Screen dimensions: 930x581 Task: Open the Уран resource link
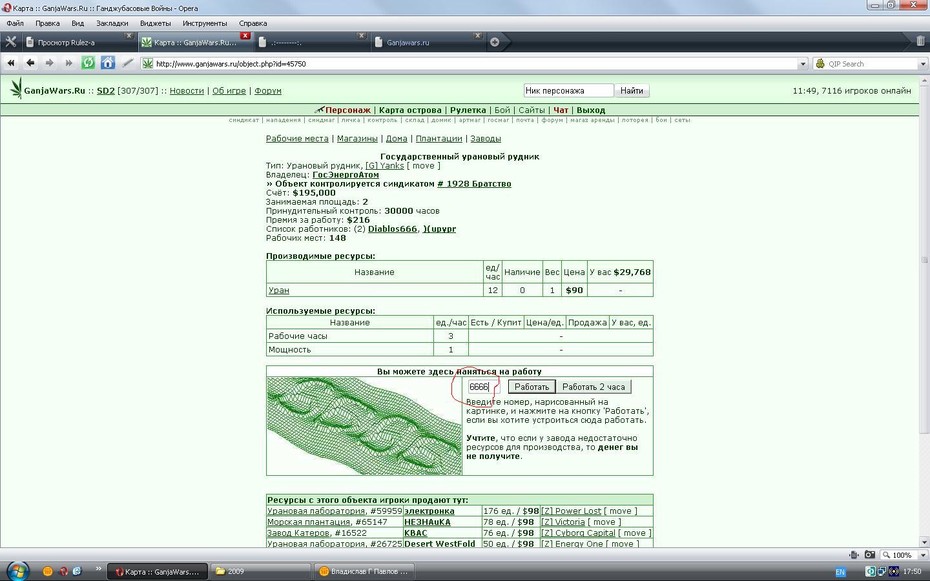click(279, 290)
